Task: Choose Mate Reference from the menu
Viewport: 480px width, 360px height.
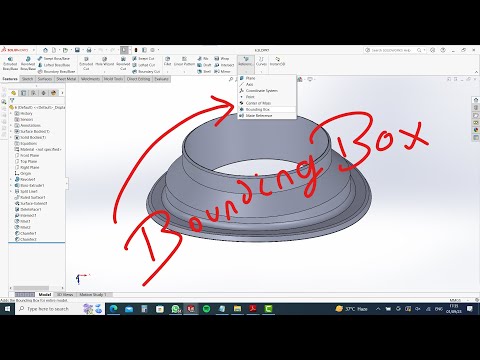Action: [267, 116]
